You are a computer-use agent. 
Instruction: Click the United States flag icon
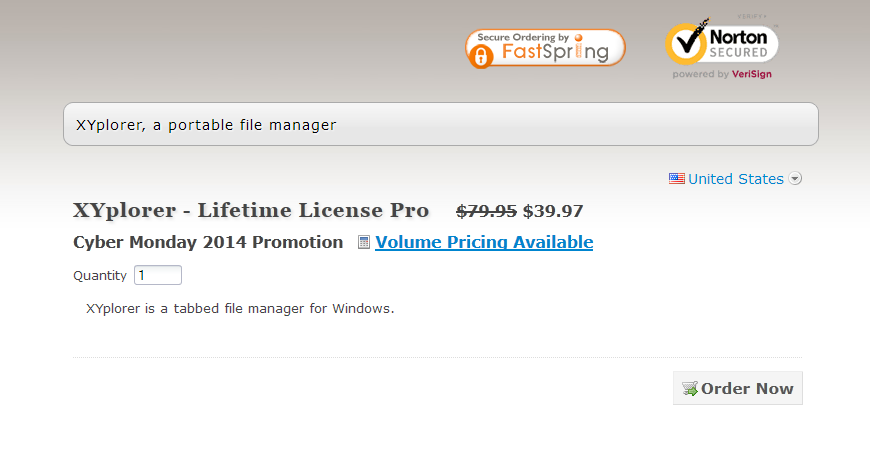[x=677, y=179]
